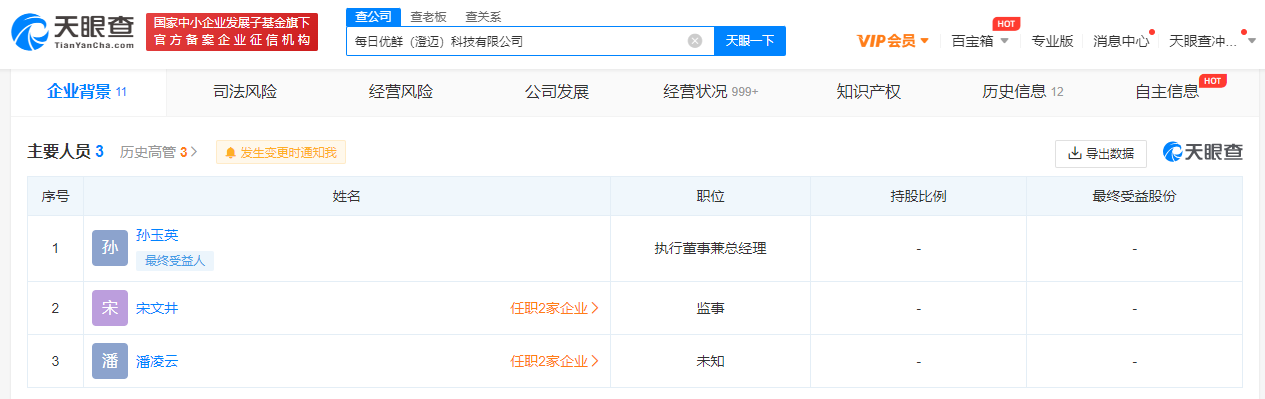Select the 查老板 search tab
This screenshot has width=1265, height=399.
coord(429,16)
